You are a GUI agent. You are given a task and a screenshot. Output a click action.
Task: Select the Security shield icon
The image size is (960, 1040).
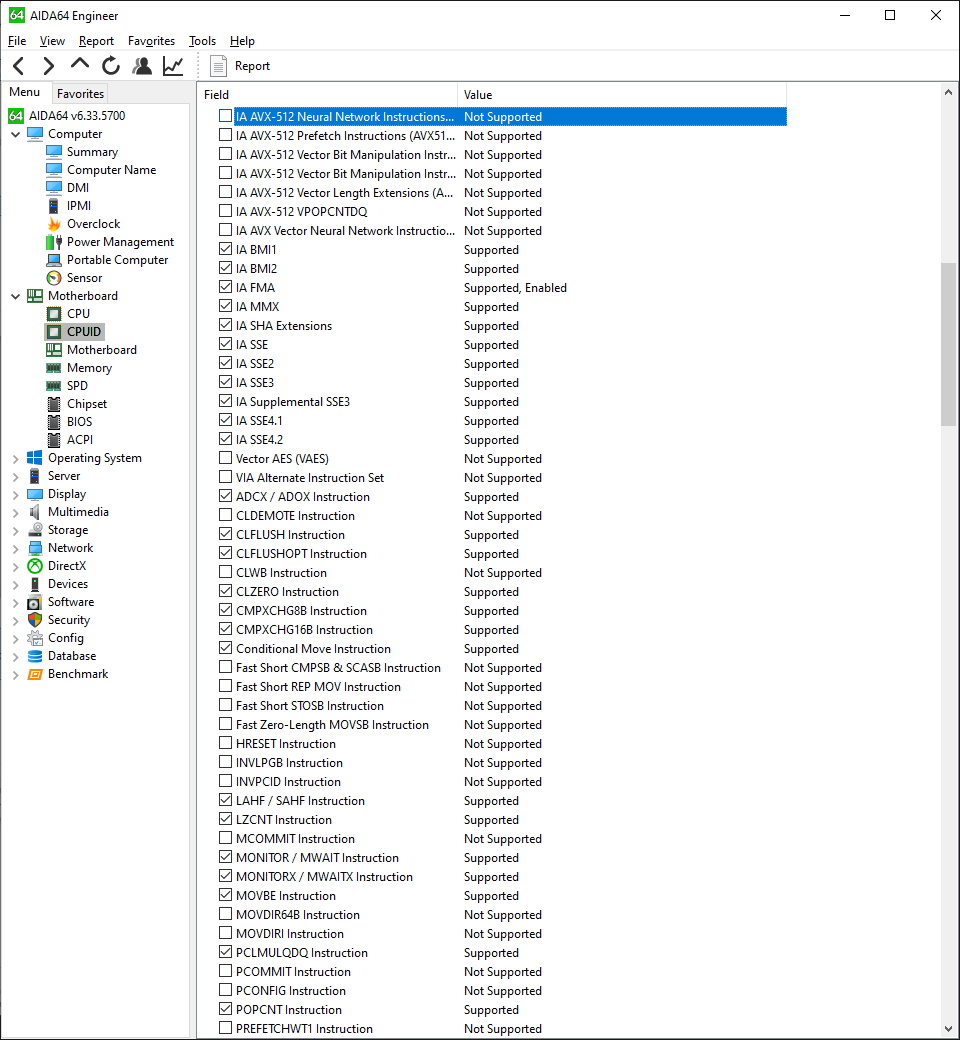click(x=34, y=619)
